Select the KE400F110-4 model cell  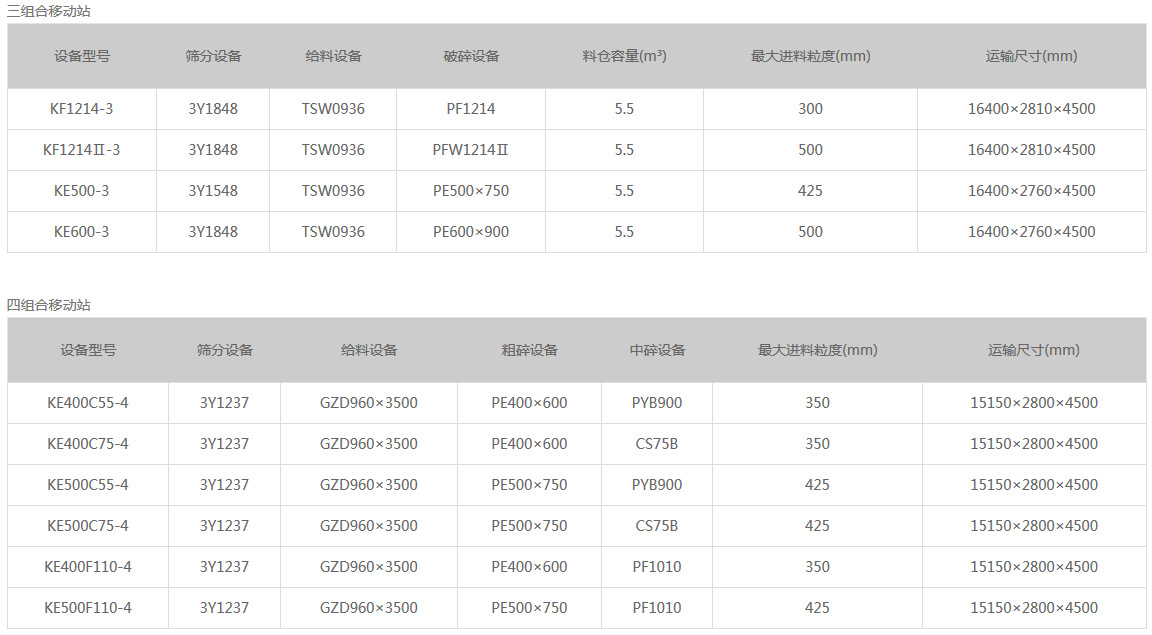coord(88,567)
